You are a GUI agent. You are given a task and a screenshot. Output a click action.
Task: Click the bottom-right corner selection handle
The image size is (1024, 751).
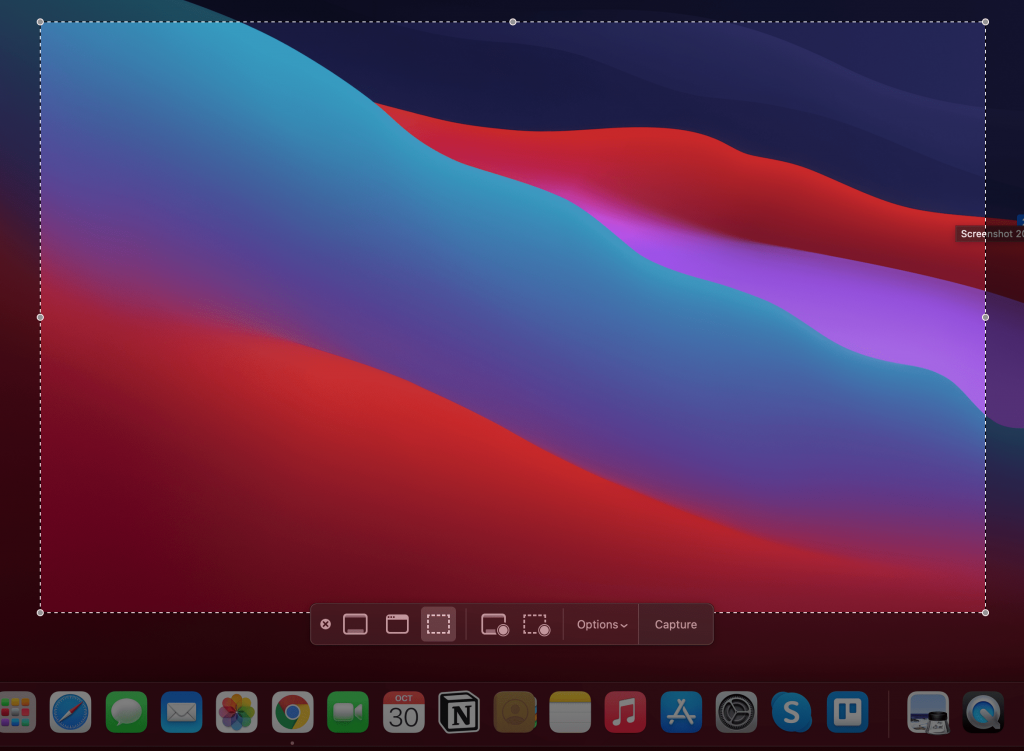pos(985,613)
